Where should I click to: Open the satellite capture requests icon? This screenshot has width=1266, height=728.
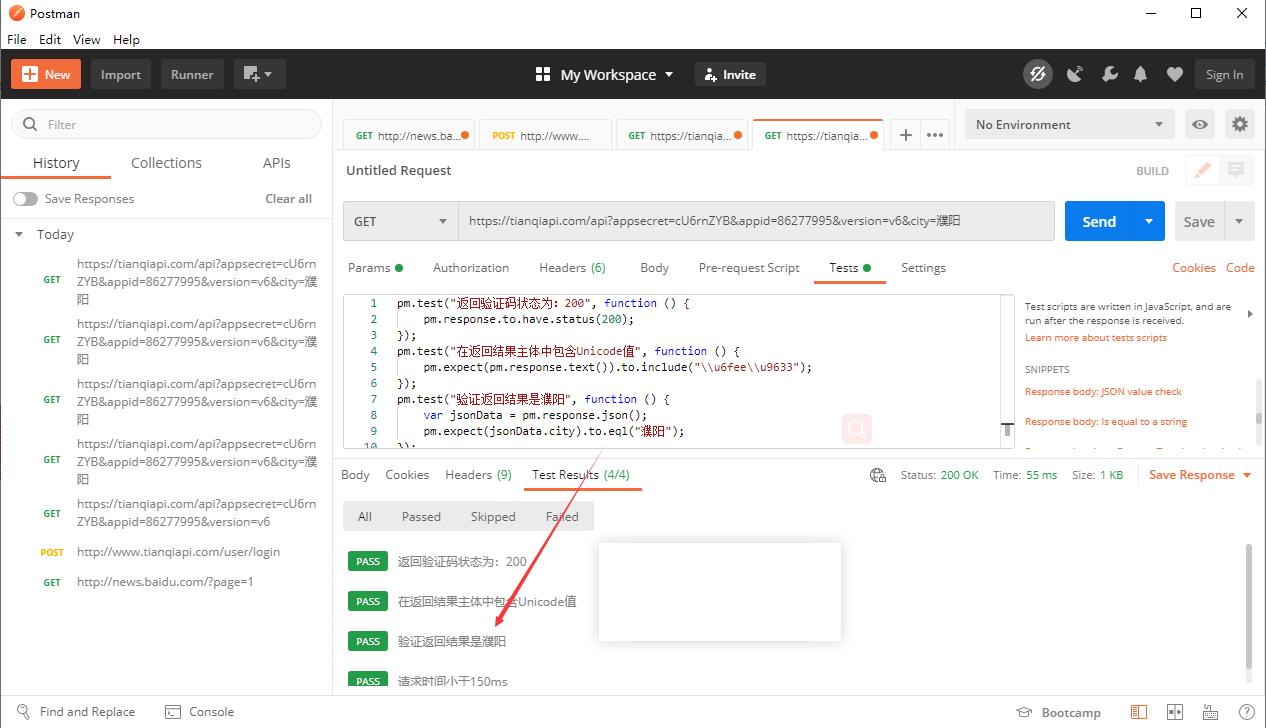(x=1075, y=74)
